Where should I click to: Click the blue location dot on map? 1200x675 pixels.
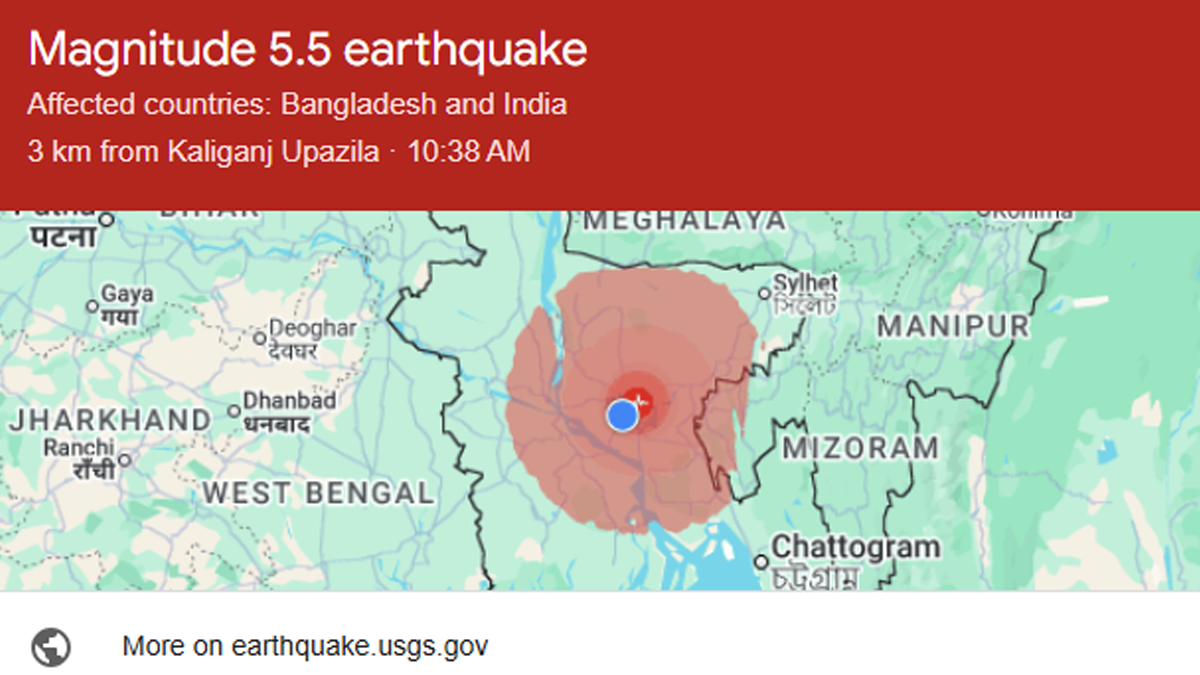[622, 414]
